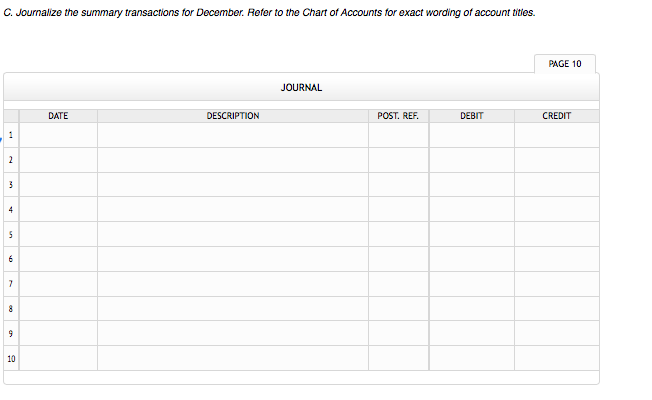
Task: Click the Description cell in row 1
Action: tap(232, 135)
